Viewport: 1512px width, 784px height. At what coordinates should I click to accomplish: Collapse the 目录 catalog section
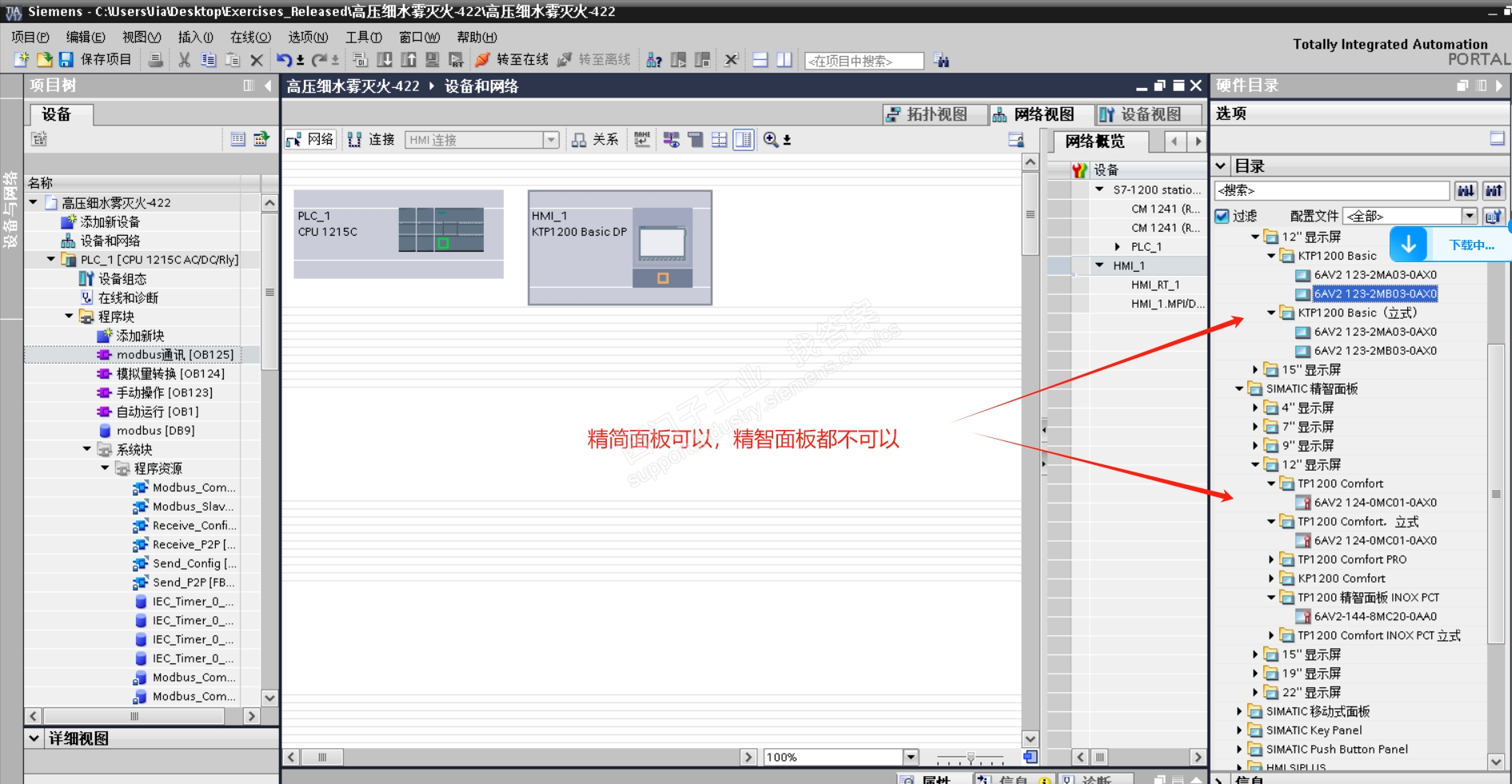coord(1221,166)
